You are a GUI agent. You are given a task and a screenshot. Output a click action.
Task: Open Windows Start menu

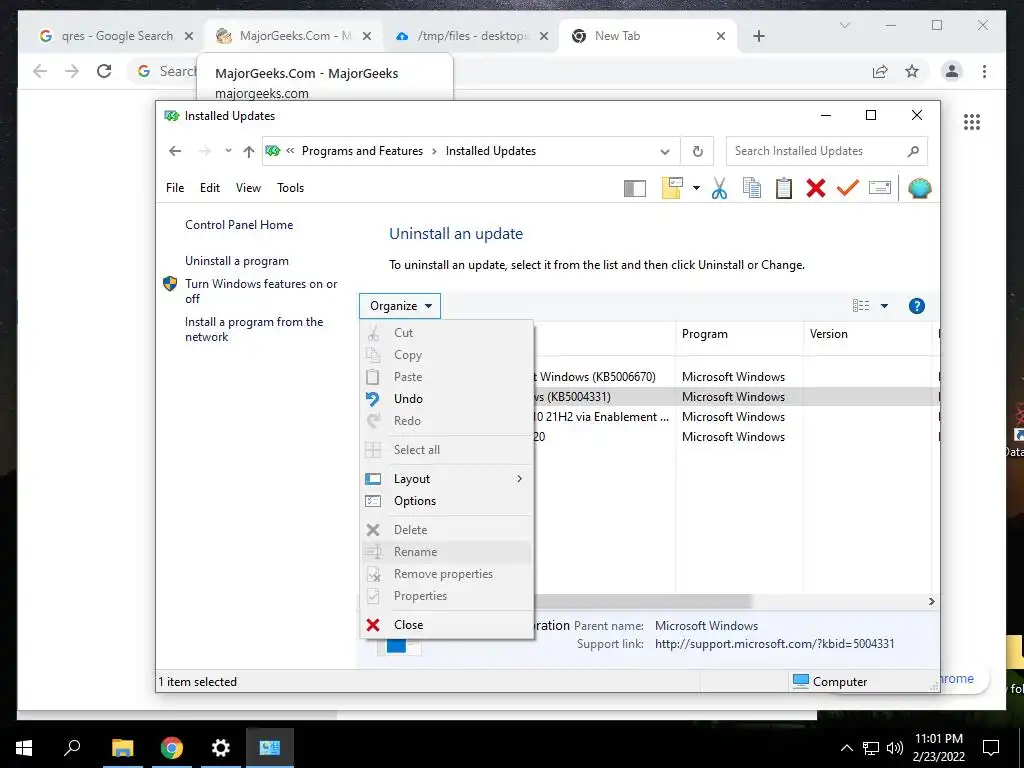click(x=24, y=748)
